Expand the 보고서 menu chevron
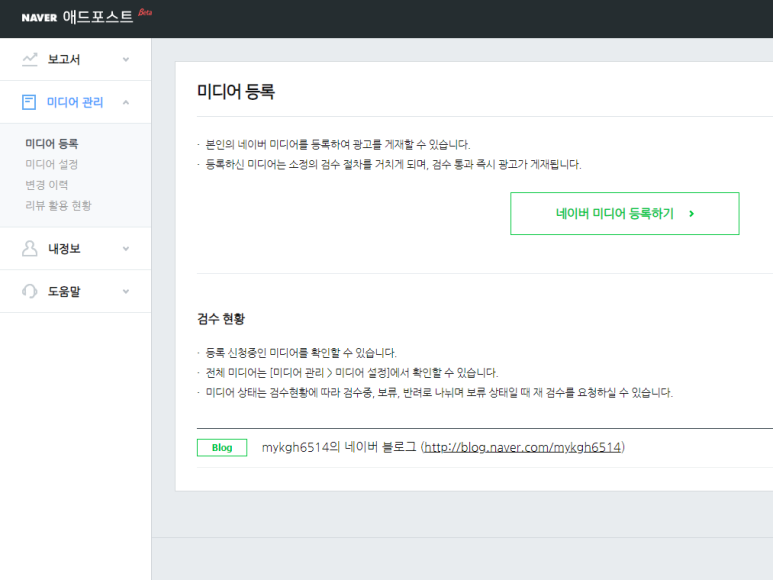 (x=126, y=60)
